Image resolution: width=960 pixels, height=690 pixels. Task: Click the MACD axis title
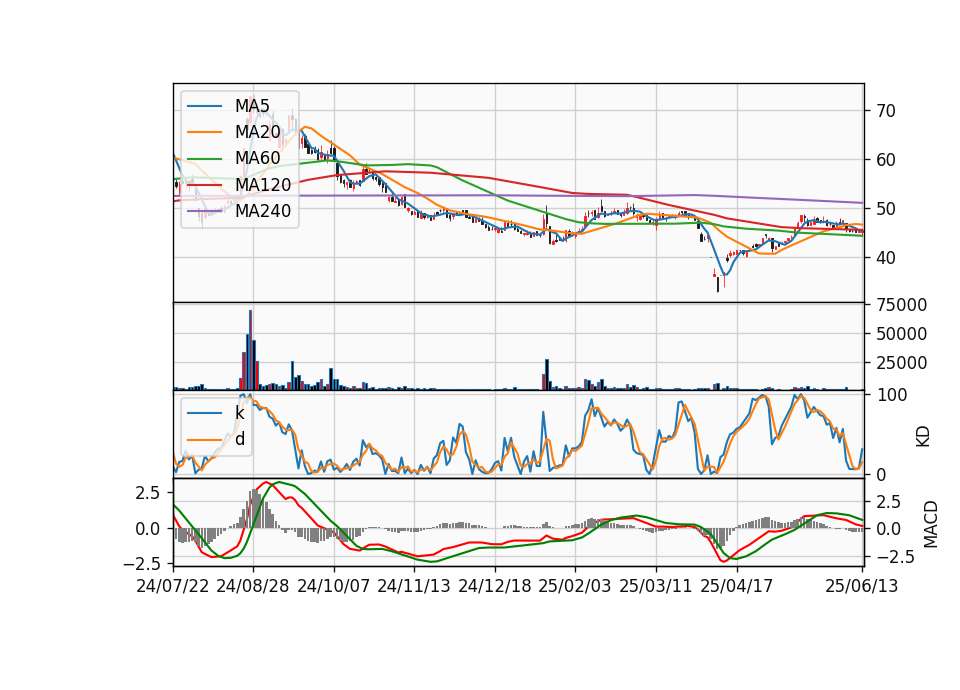tap(931, 525)
